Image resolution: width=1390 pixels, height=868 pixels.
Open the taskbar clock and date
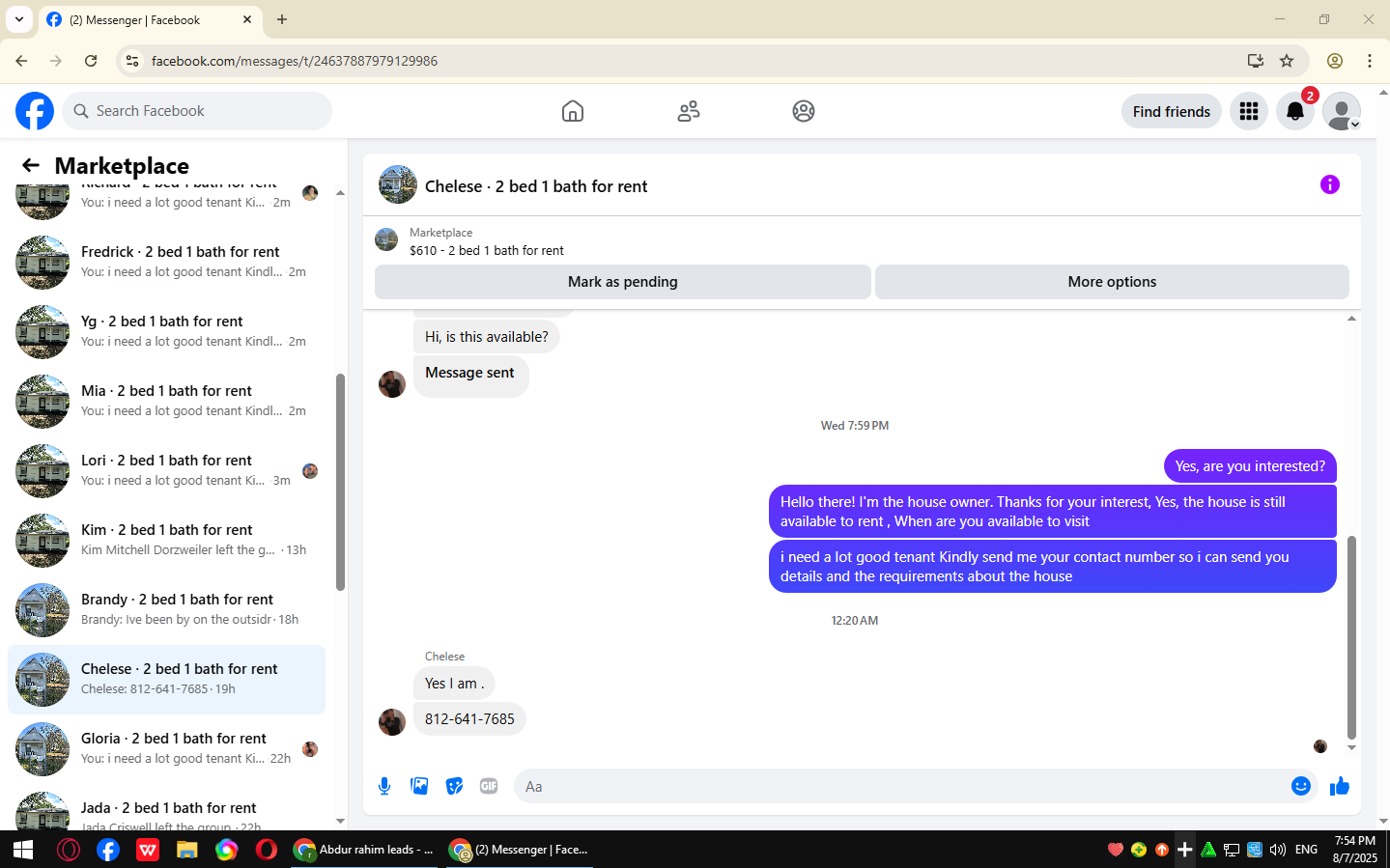click(x=1354, y=850)
